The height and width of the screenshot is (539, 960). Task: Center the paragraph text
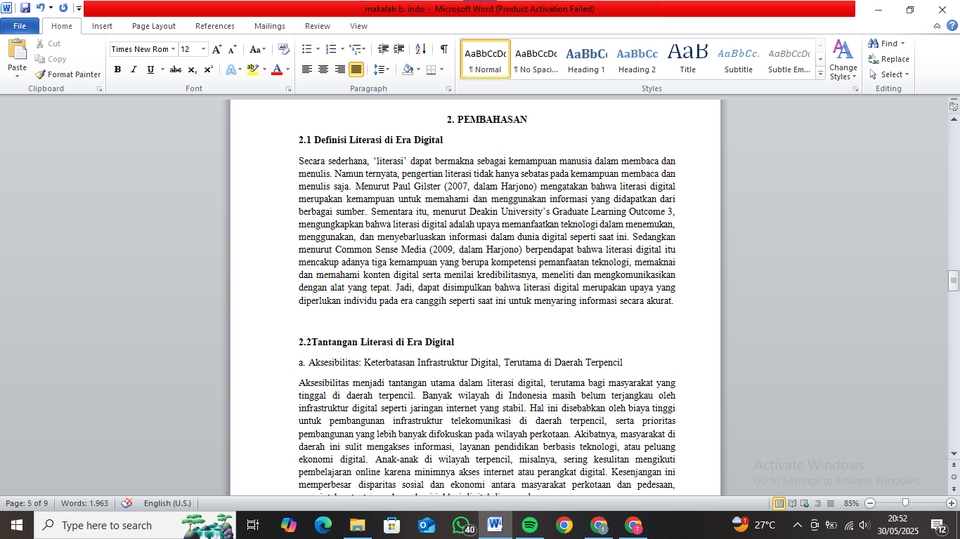coord(323,69)
